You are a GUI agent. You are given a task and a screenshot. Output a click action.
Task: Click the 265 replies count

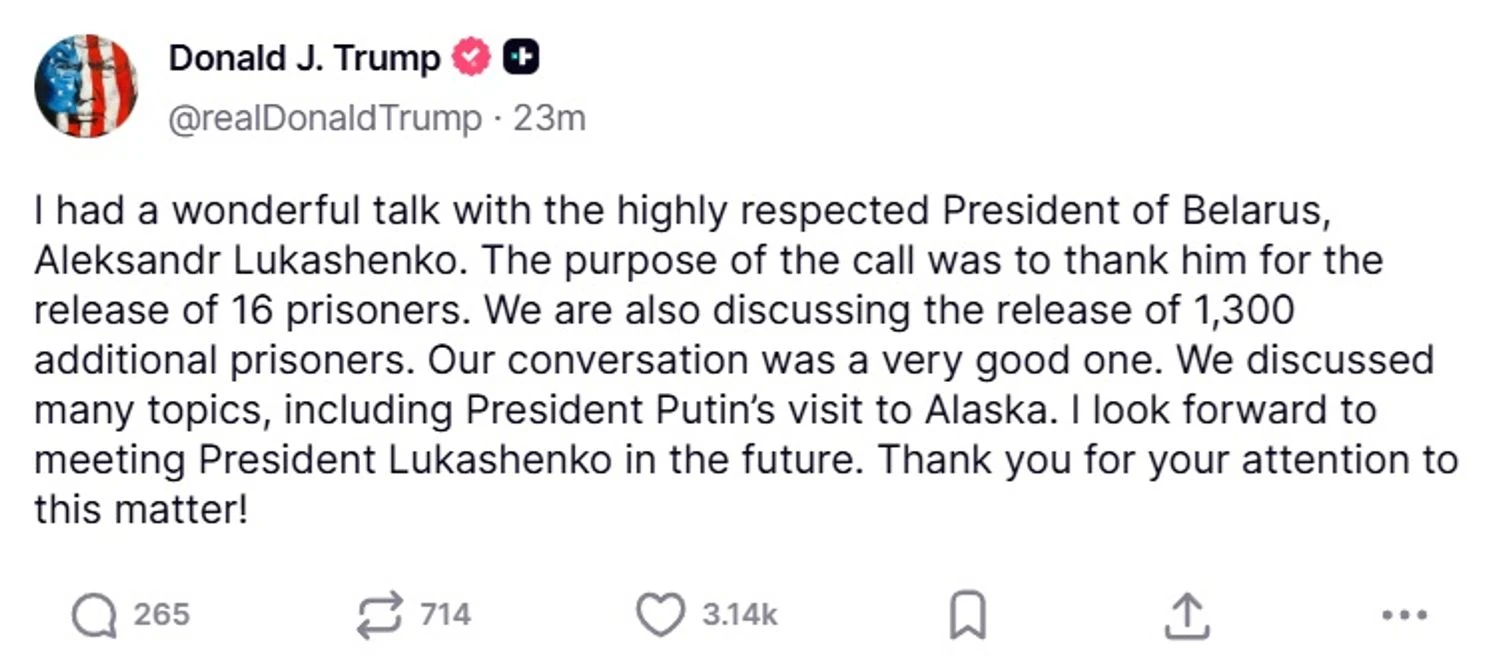pos(161,614)
